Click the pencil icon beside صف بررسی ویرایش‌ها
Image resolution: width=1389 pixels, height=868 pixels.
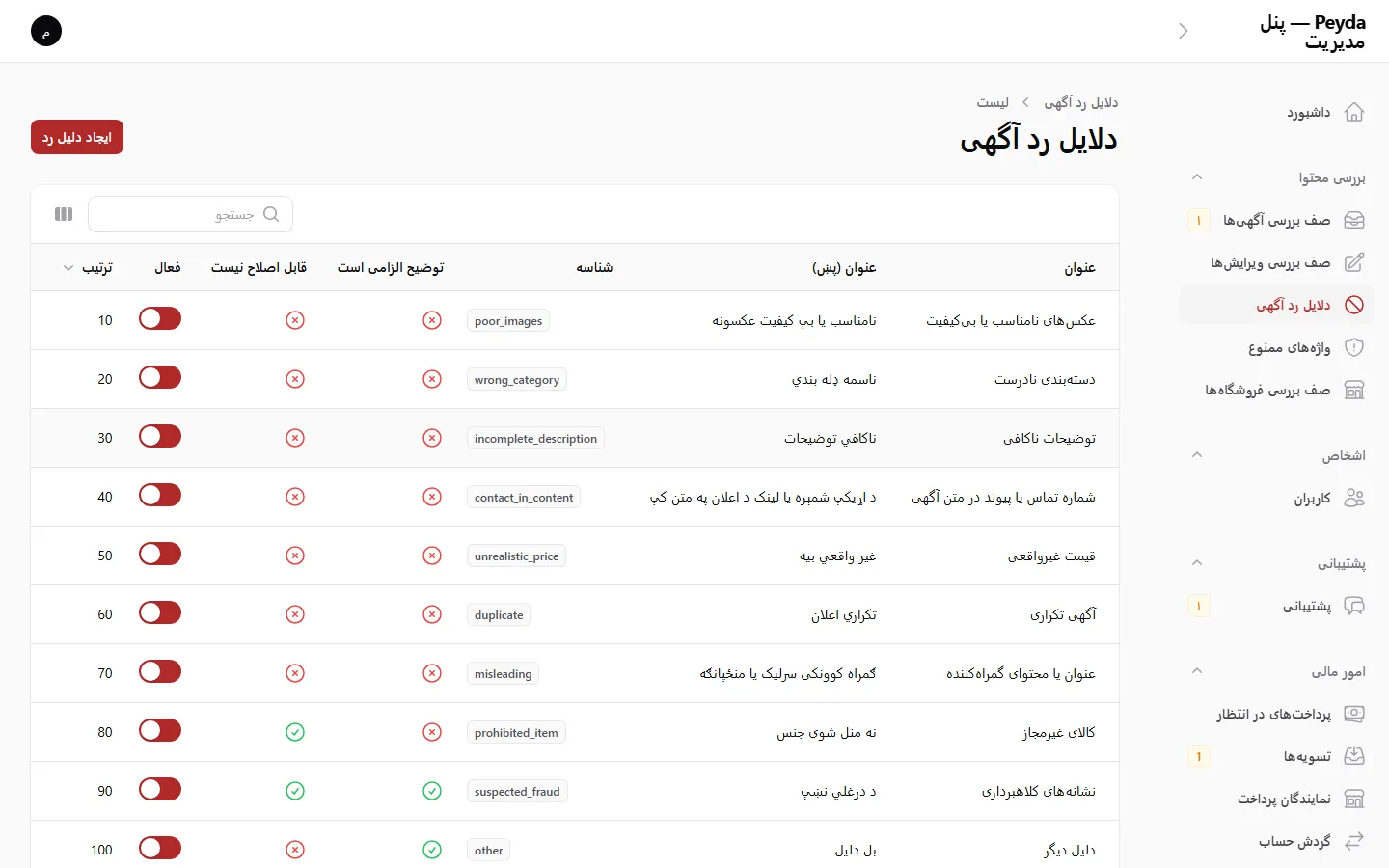[x=1354, y=263]
